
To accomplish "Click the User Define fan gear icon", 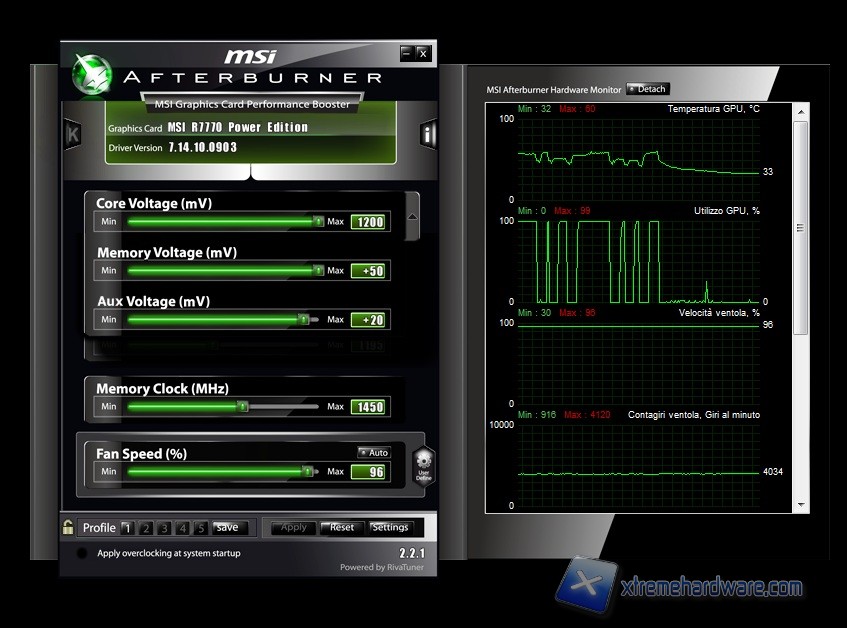I will click(423, 466).
